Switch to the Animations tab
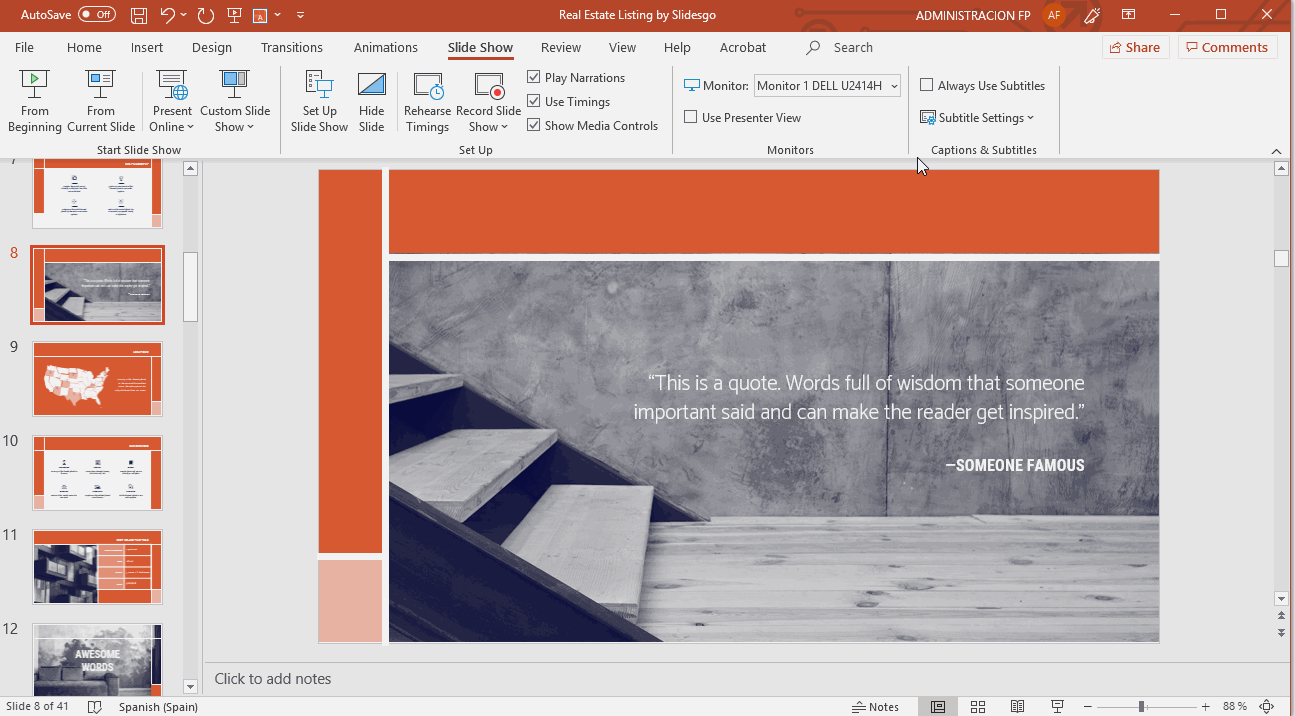Image resolution: width=1295 pixels, height=716 pixels. point(385,47)
